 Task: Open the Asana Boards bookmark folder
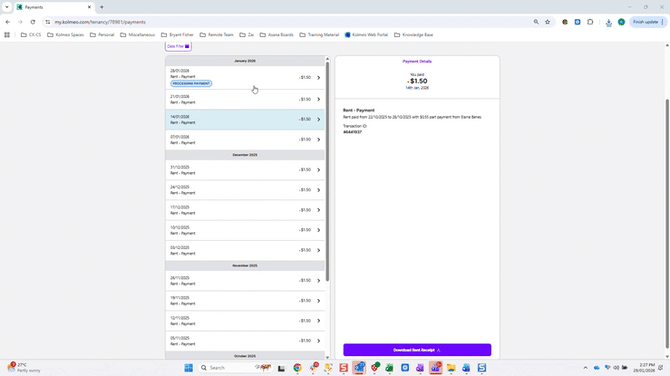[x=276, y=35]
